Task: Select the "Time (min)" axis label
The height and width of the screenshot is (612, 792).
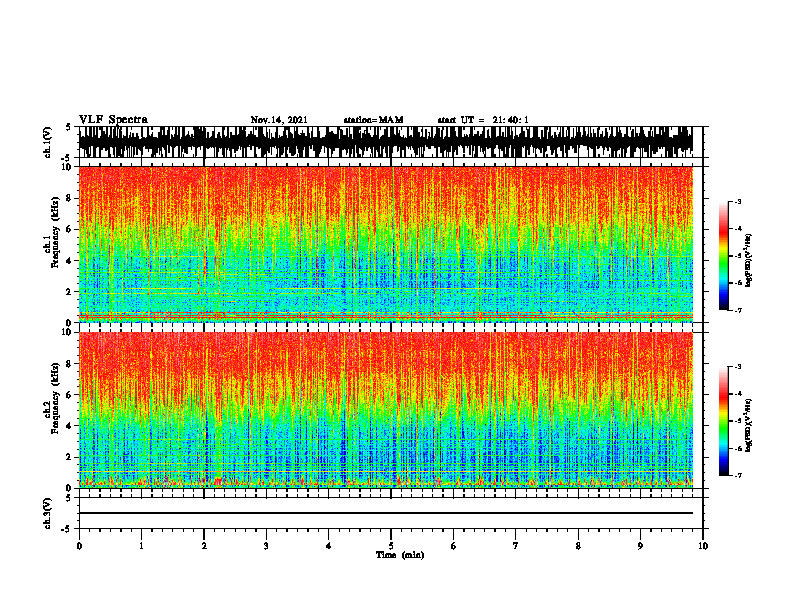Action: tap(400, 555)
